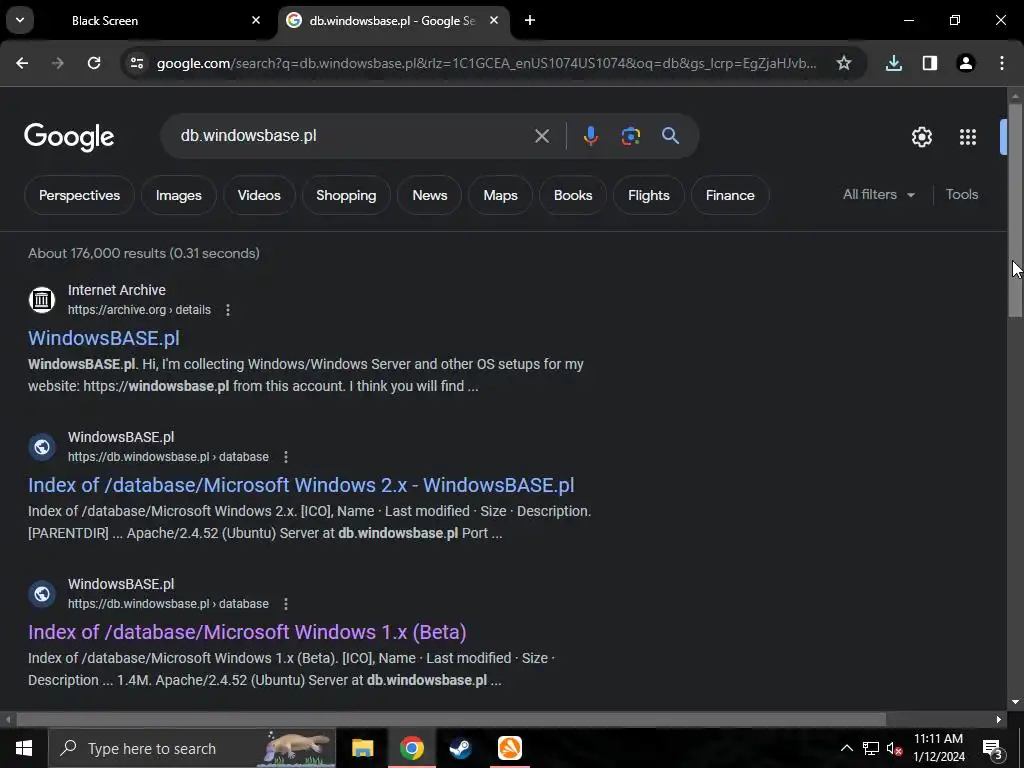Screen dimensions: 1024x768
Task: Filter results by Videos
Action: 259,195
